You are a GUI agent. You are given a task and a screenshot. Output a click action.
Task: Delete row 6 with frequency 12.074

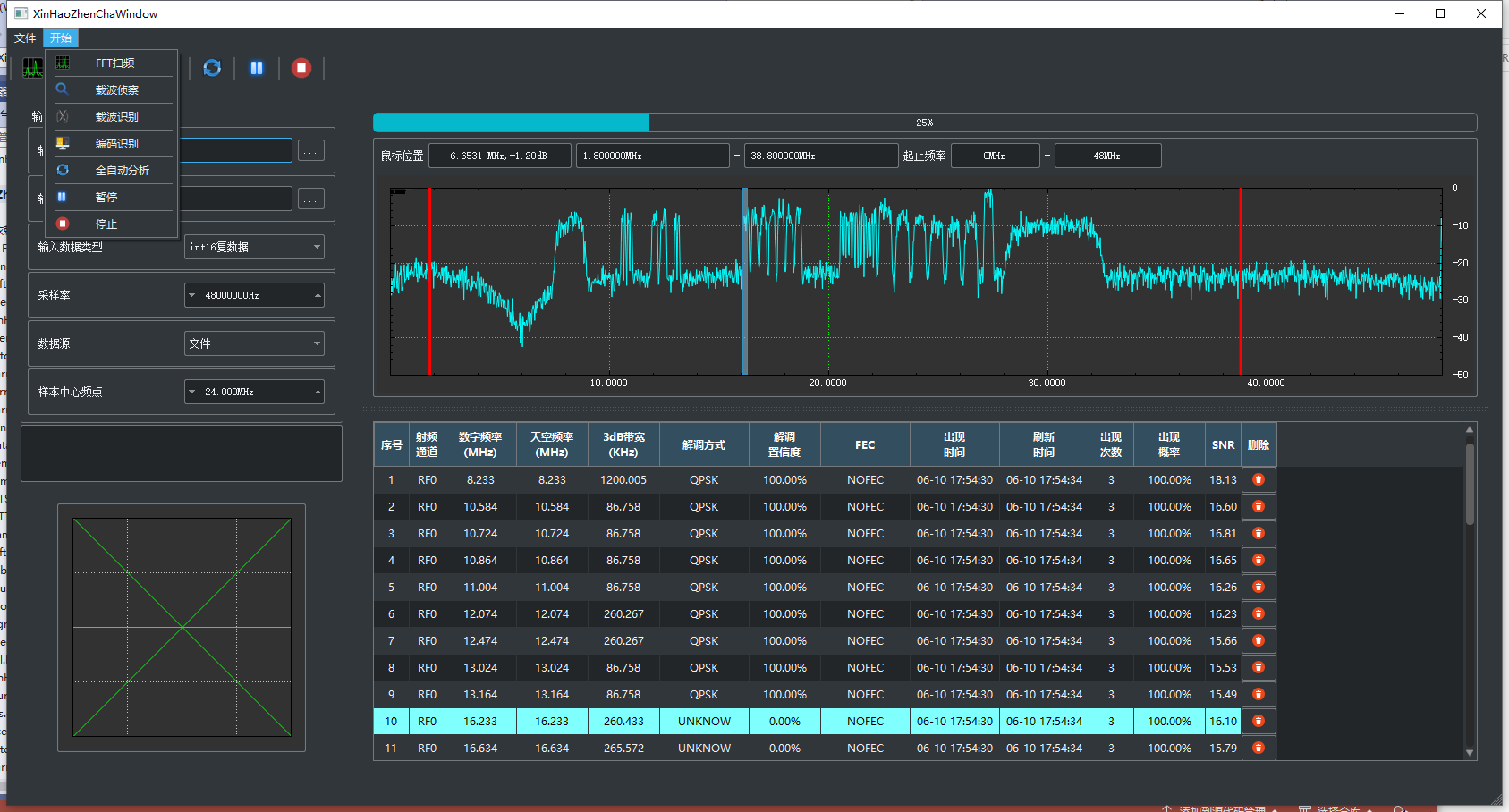[1259, 614]
